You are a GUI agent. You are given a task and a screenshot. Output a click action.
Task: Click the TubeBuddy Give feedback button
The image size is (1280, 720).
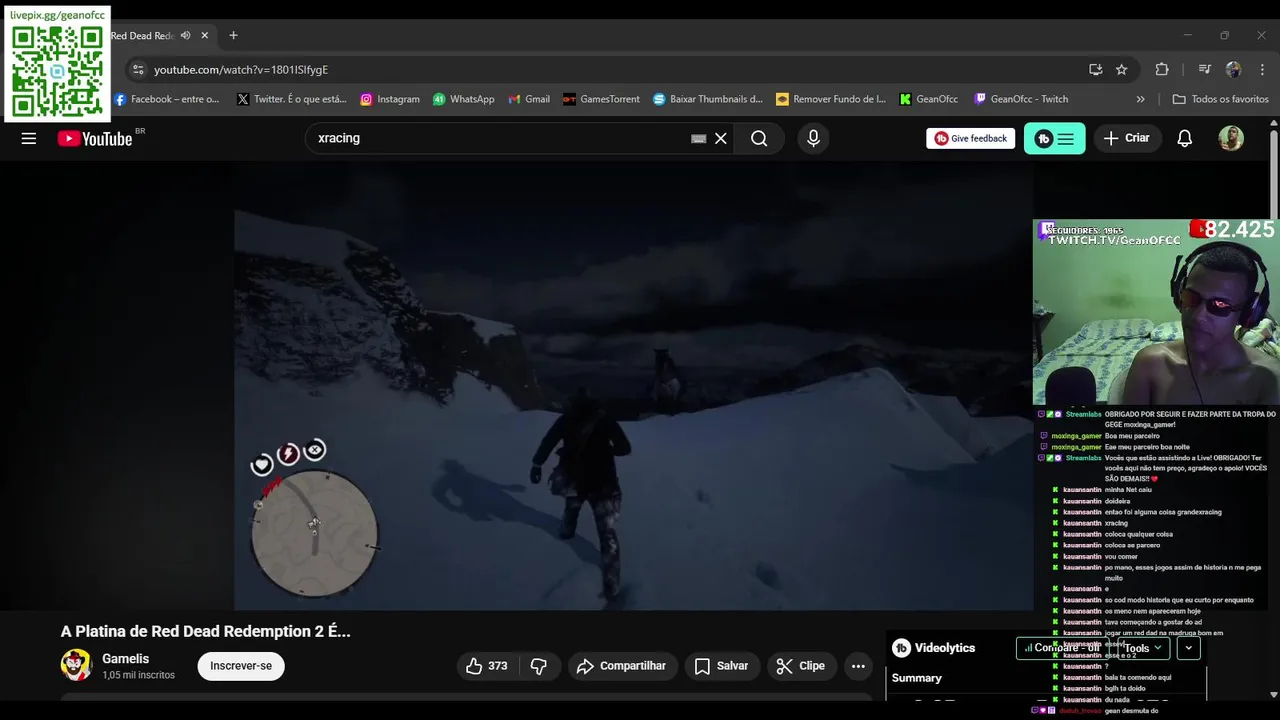coord(971,138)
